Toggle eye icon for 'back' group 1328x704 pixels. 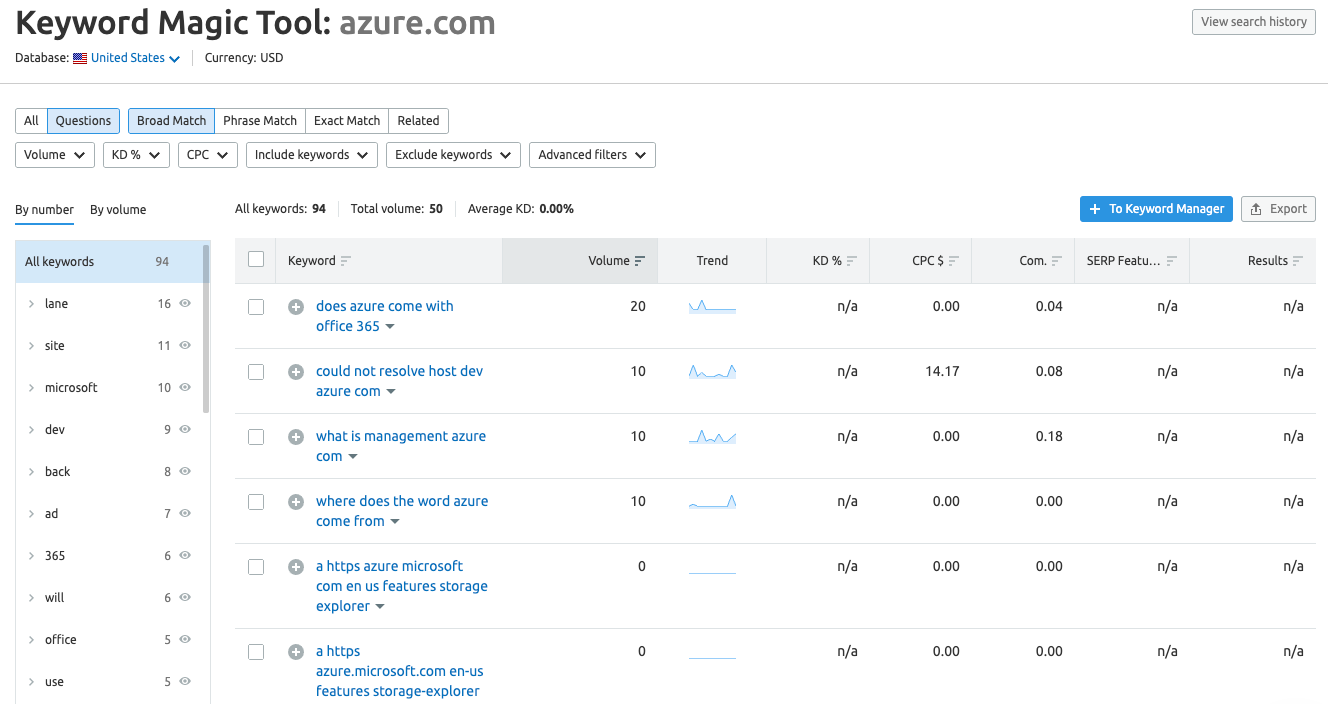pos(185,472)
